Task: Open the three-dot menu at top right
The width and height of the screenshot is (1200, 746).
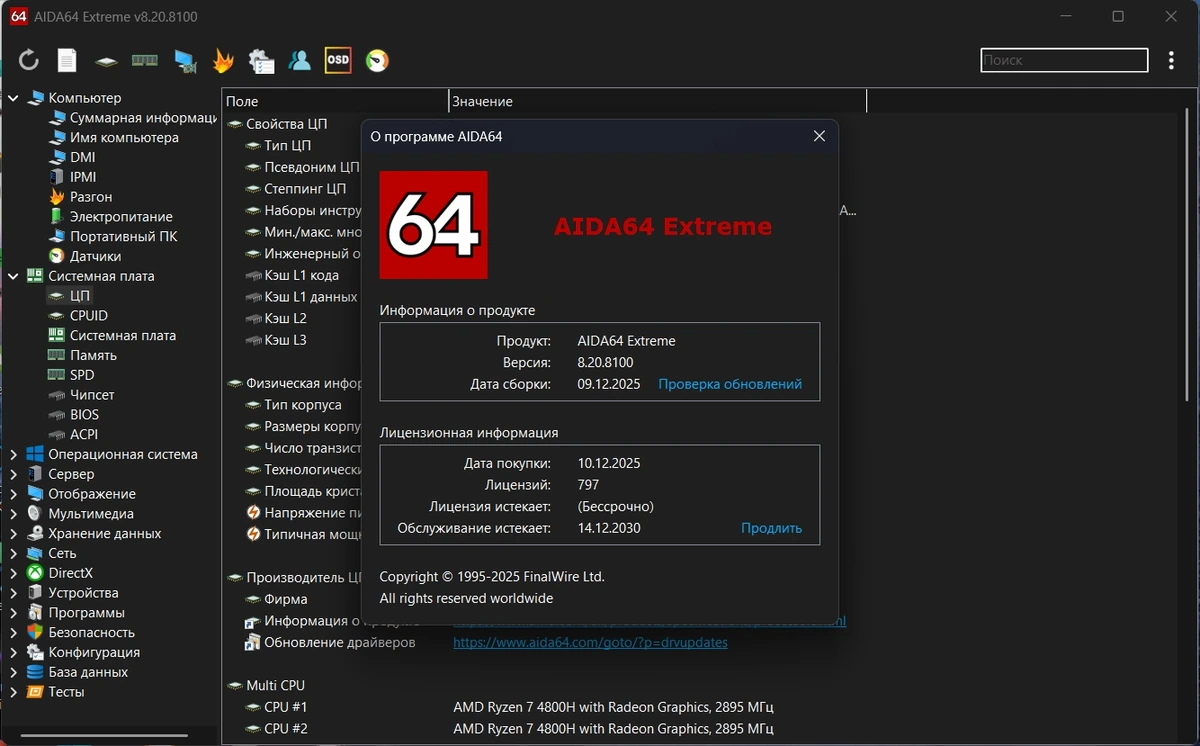Action: pyautogui.click(x=1171, y=60)
